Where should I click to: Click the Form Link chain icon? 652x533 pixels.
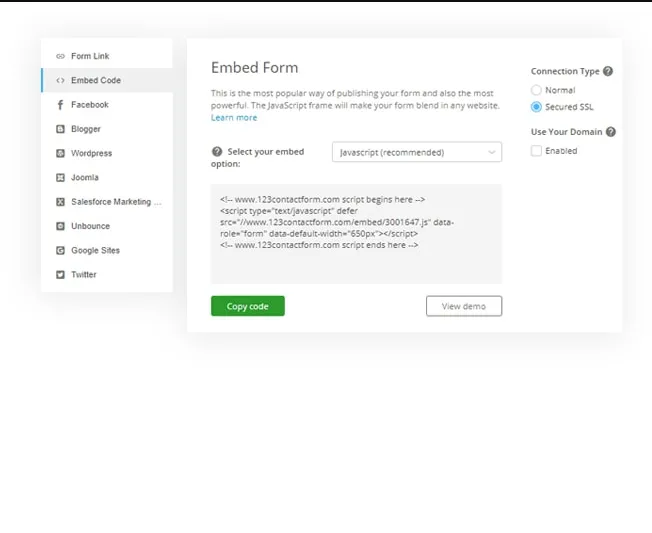60,56
